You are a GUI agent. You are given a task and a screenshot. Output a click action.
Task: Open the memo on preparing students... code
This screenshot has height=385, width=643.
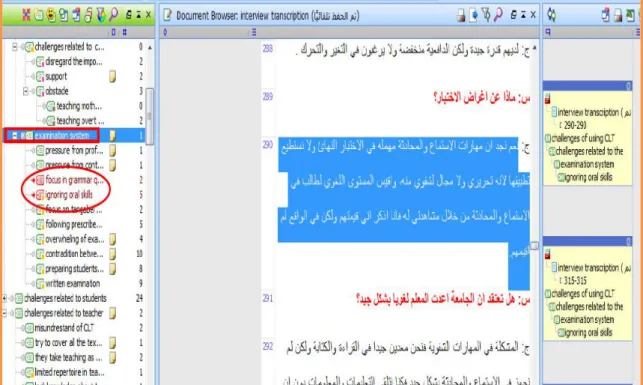[112, 269]
